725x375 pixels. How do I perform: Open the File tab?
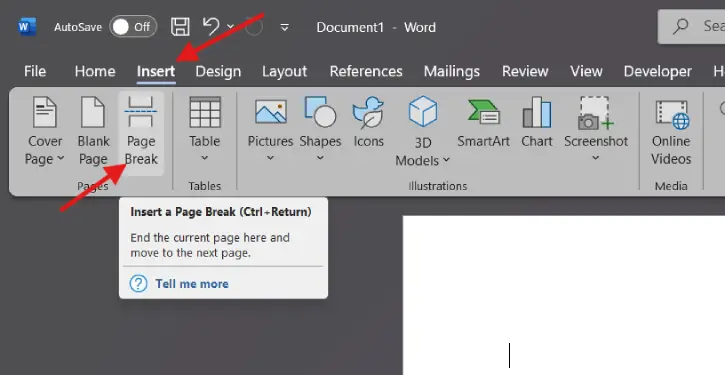(x=35, y=71)
